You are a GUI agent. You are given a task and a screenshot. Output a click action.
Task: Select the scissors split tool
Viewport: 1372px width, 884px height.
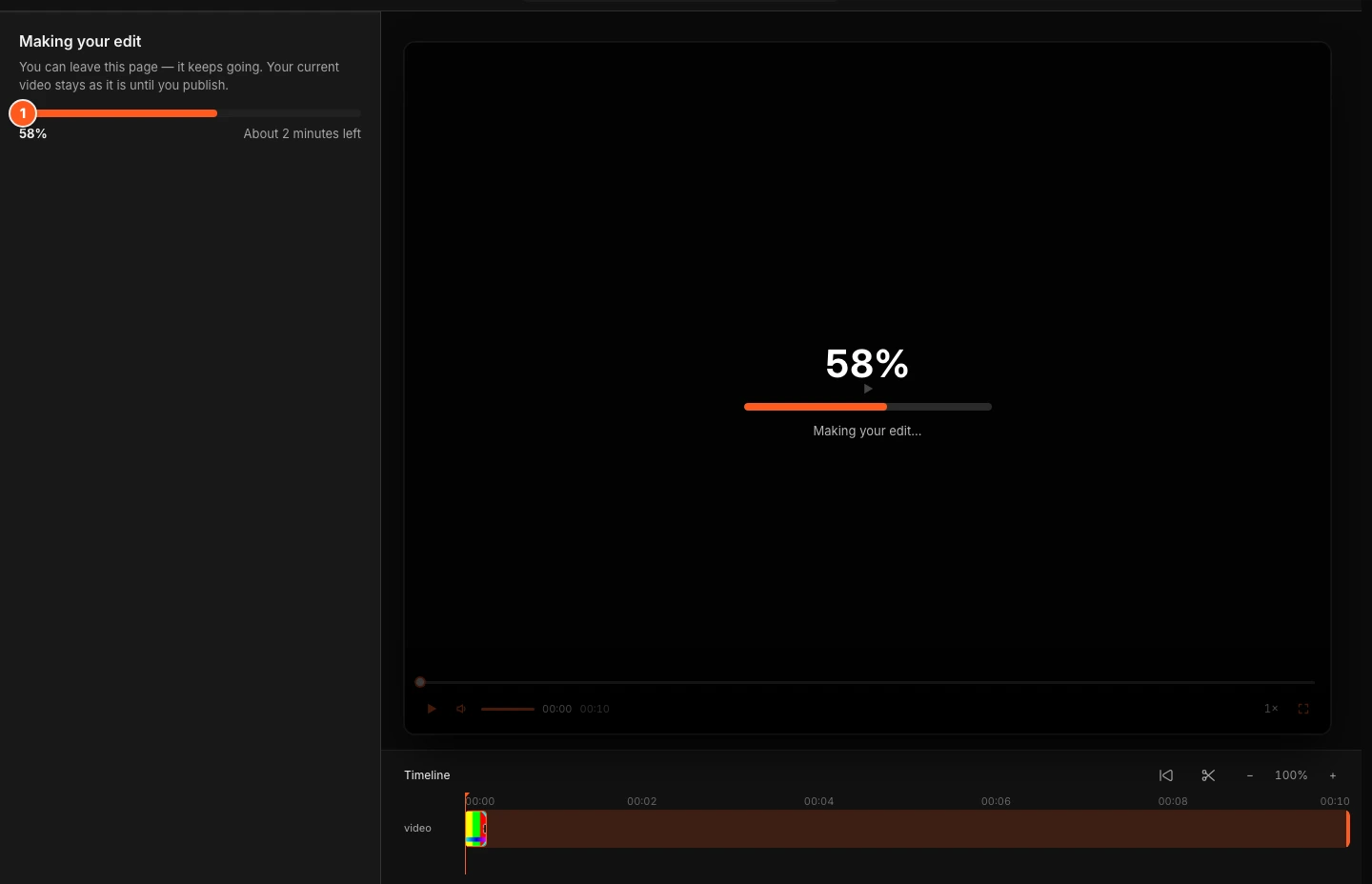pyautogui.click(x=1208, y=775)
